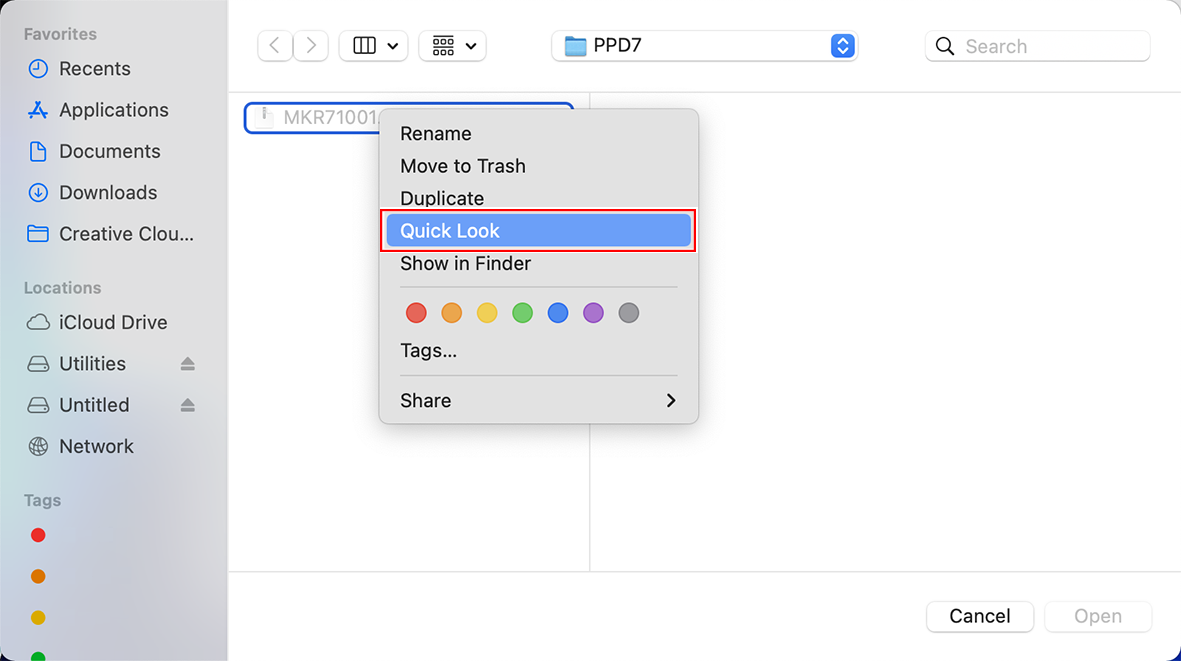Select Move to Trash in context menu
Image resolution: width=1181 pixels, height=661 pixels.
click(463, 166)
